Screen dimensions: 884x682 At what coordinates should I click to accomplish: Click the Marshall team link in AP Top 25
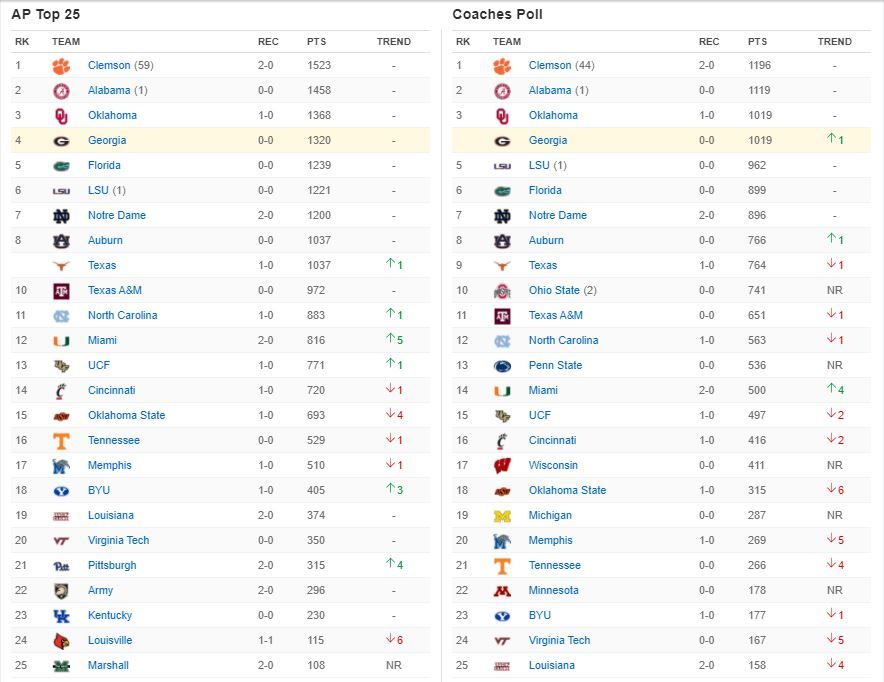[108, 666]
